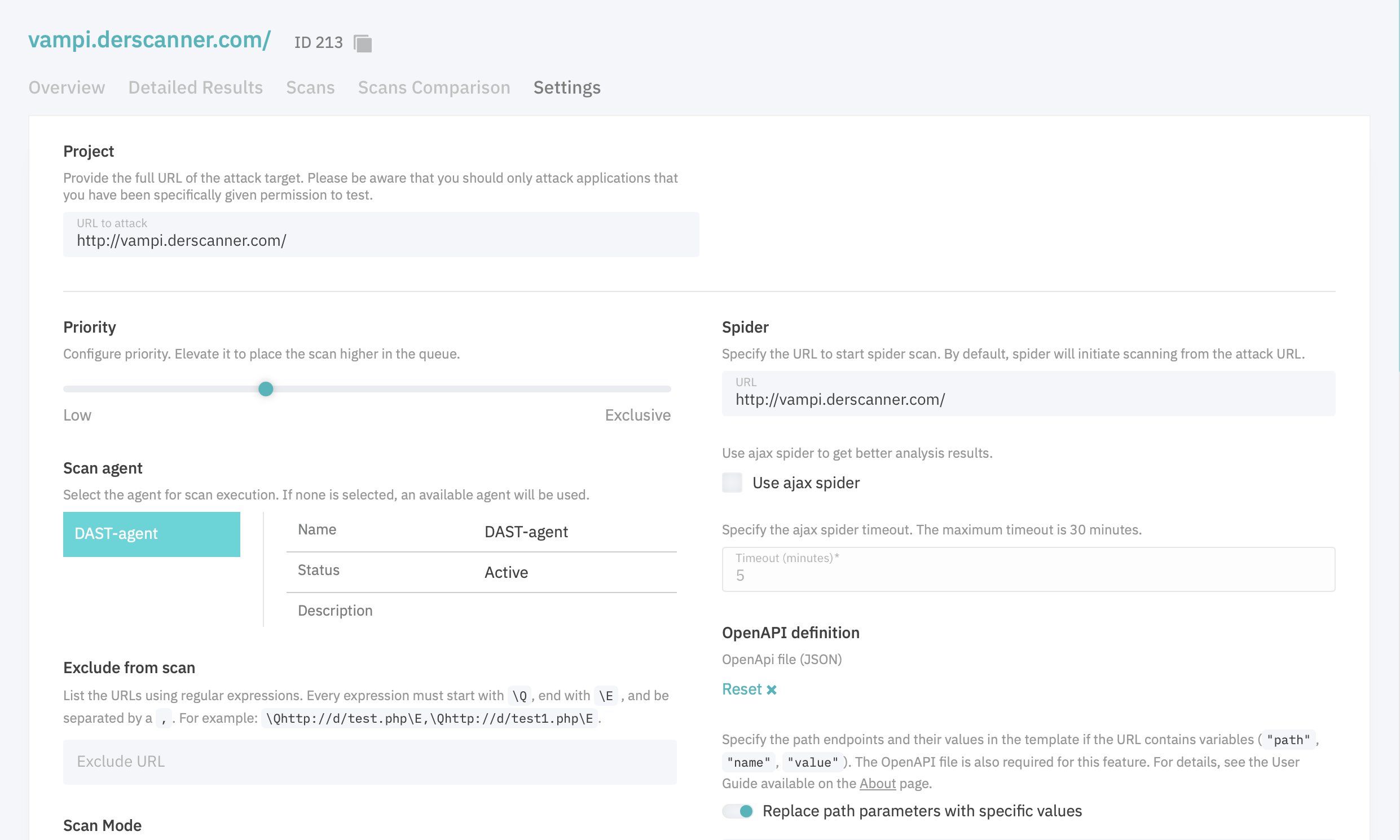1400x840 pixels.
Task: Select the Settings tab
Action: [567, 87]
